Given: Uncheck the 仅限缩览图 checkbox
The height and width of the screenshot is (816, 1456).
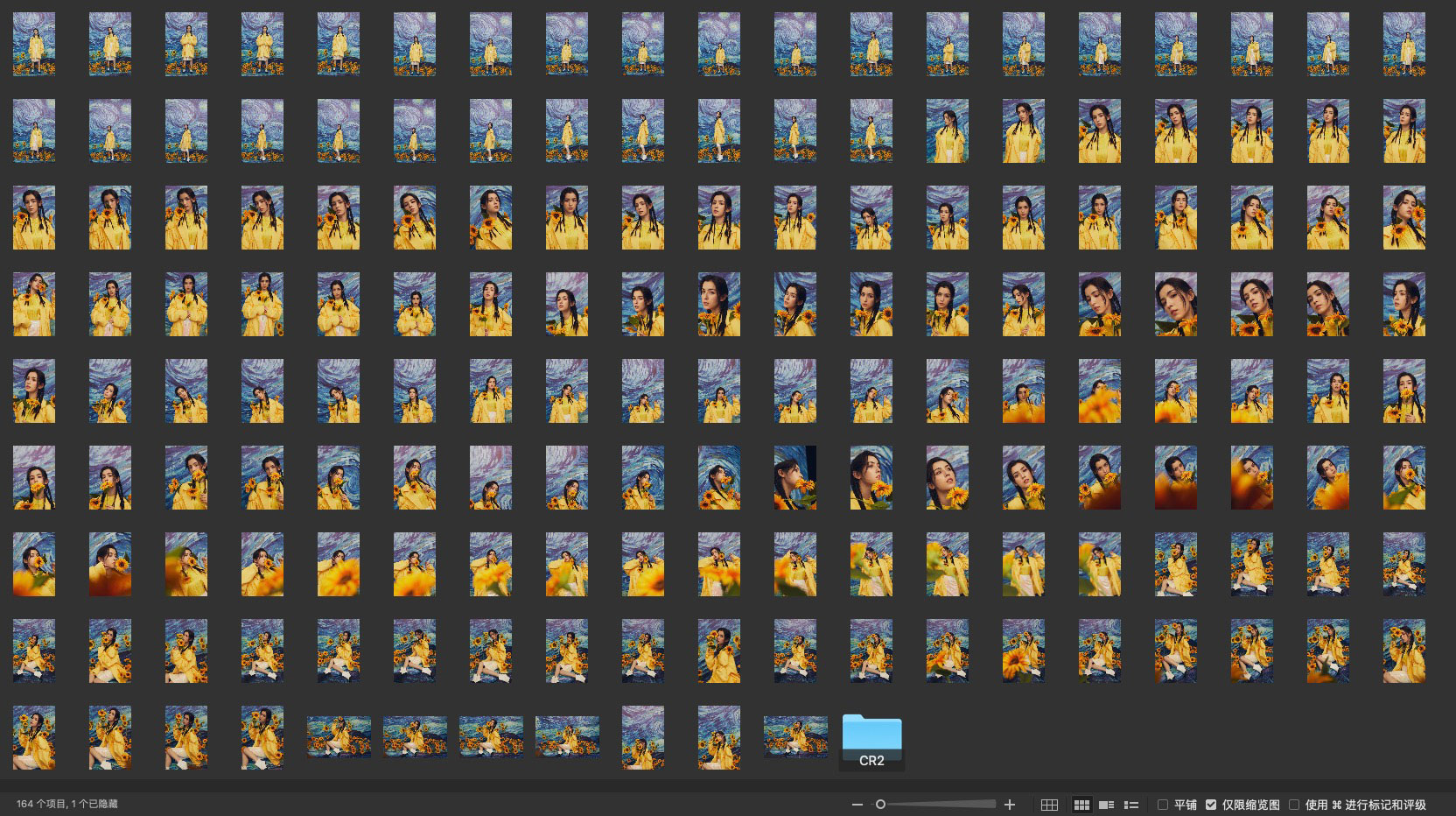Looking at the screenshot, I should pyautogui.click(x=1211, y=805).
